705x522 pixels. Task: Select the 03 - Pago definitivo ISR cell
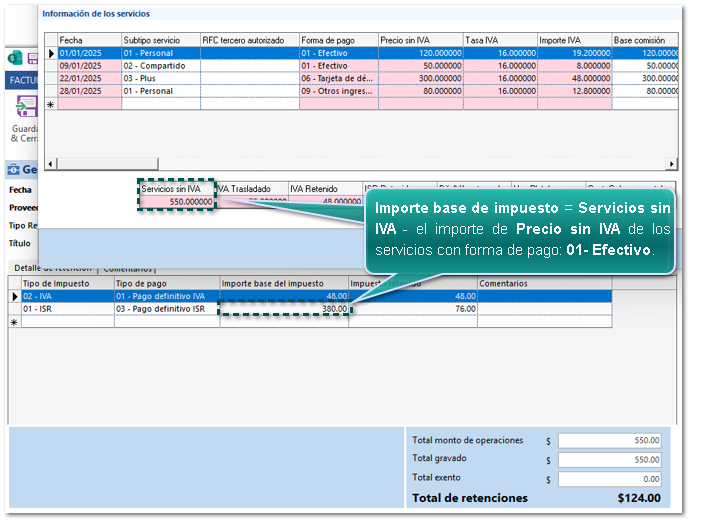coord(166,309)
